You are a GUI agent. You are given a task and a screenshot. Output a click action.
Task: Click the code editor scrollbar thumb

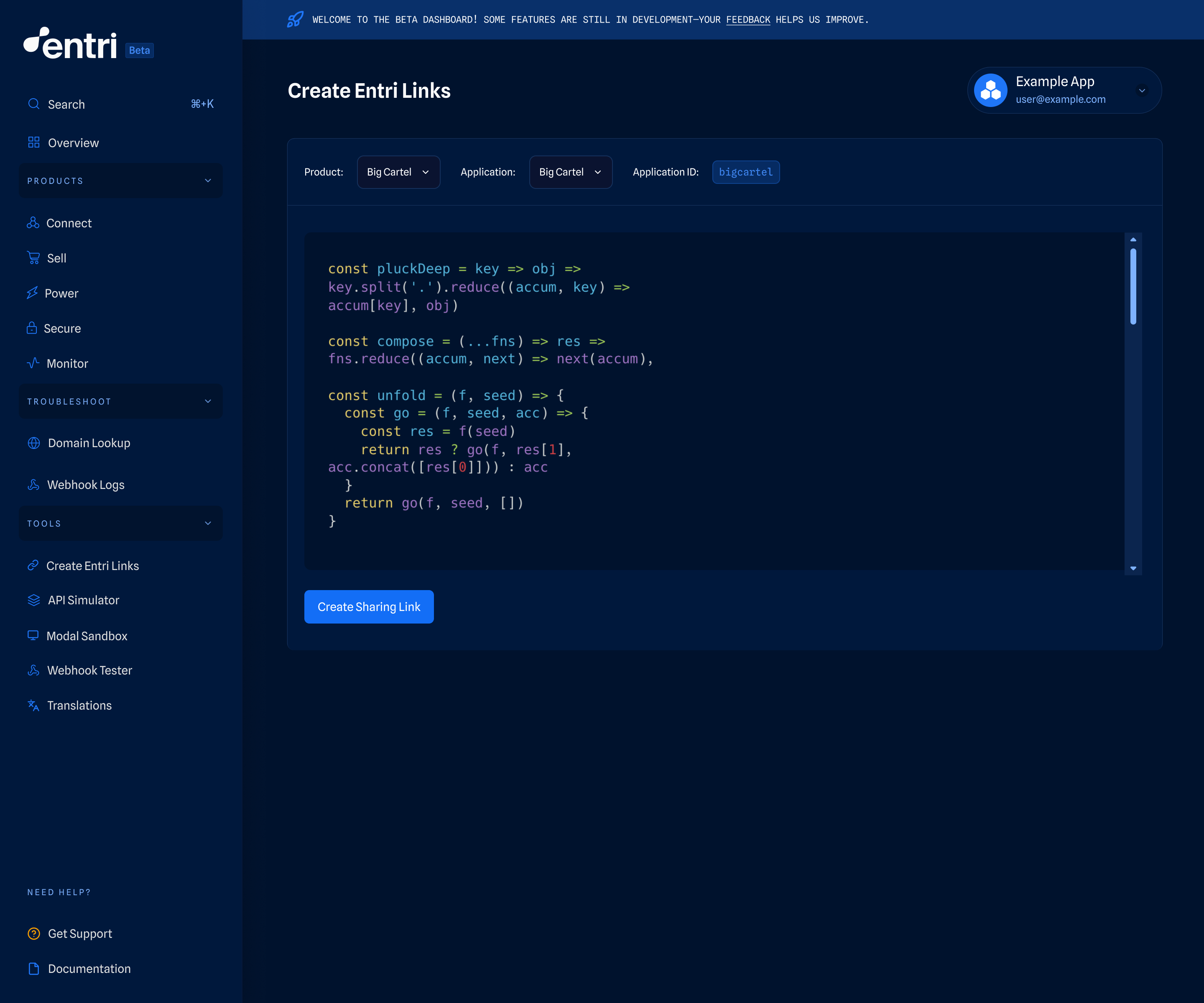(1133, 286)
